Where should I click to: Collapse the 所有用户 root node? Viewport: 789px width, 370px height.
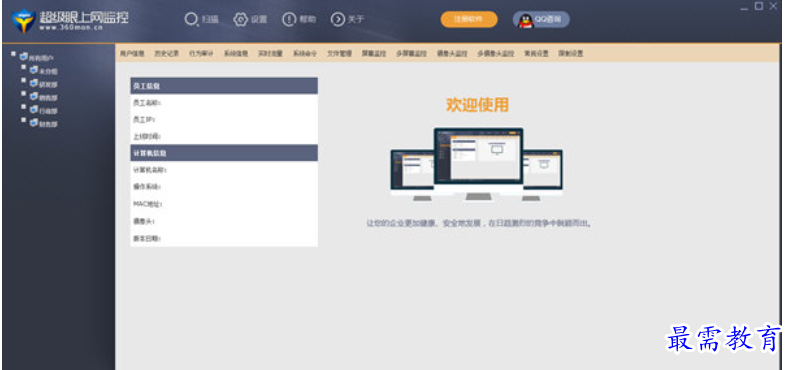14,54
